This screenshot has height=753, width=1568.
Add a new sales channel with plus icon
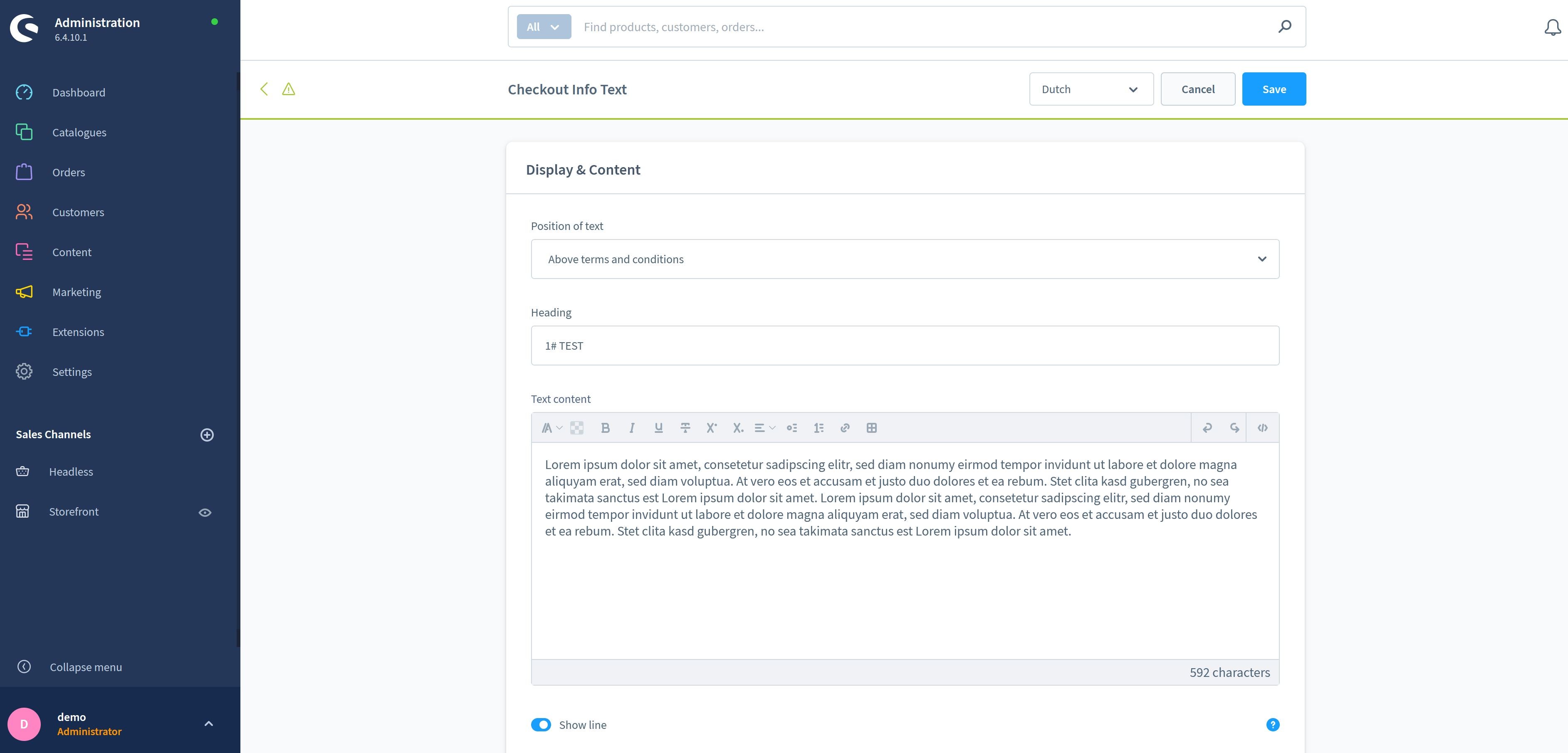[x=207, y=435]
